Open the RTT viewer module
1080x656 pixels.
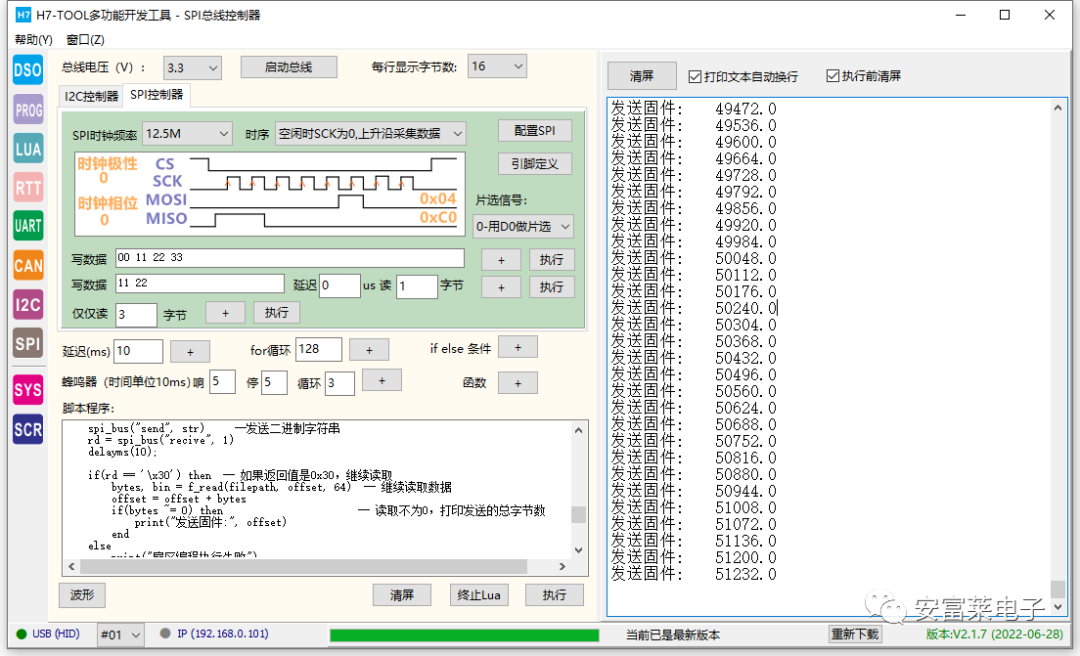[x=28, y=187]
